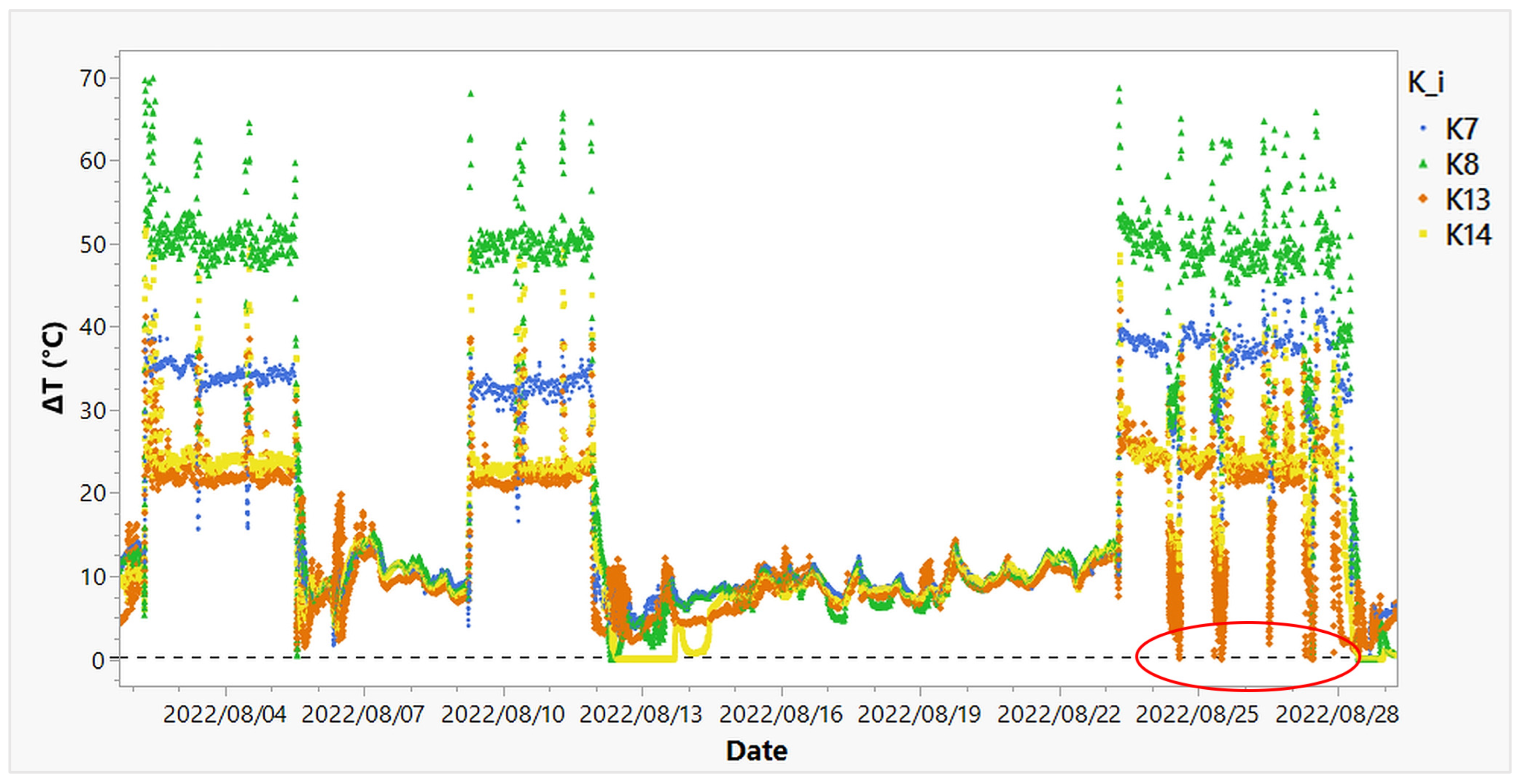Click the K8 green triangle legend marker
Screen dimensions: 1521x784
click(1423, 164)
